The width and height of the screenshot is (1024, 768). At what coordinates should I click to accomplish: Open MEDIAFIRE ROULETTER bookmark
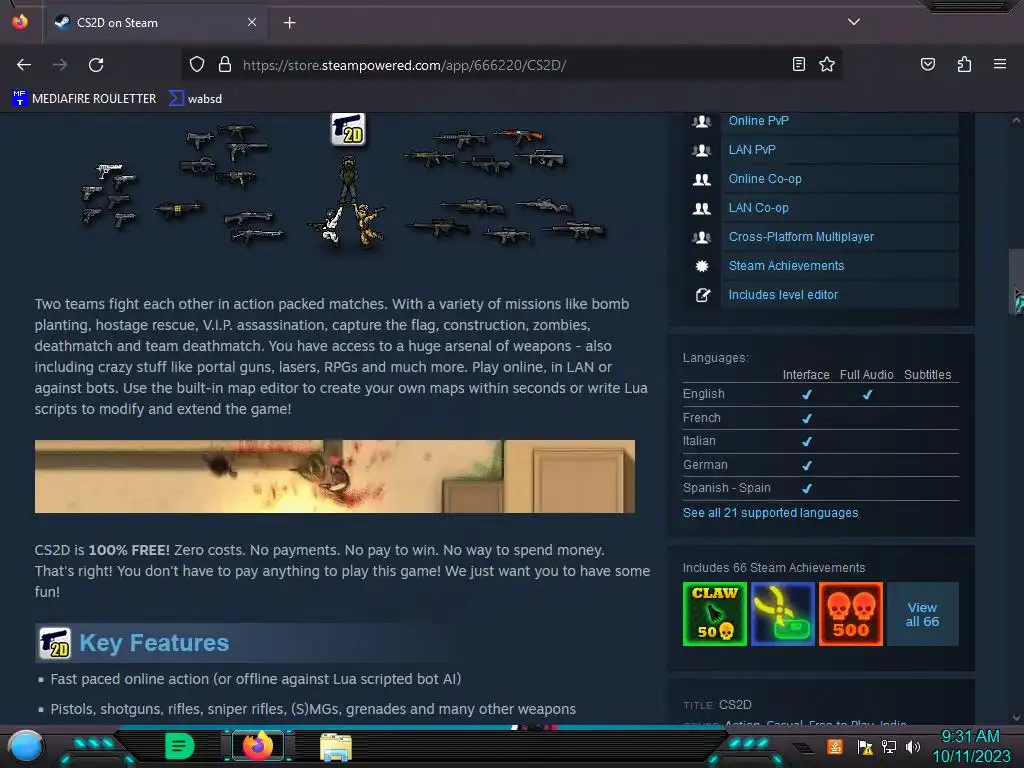84,99
